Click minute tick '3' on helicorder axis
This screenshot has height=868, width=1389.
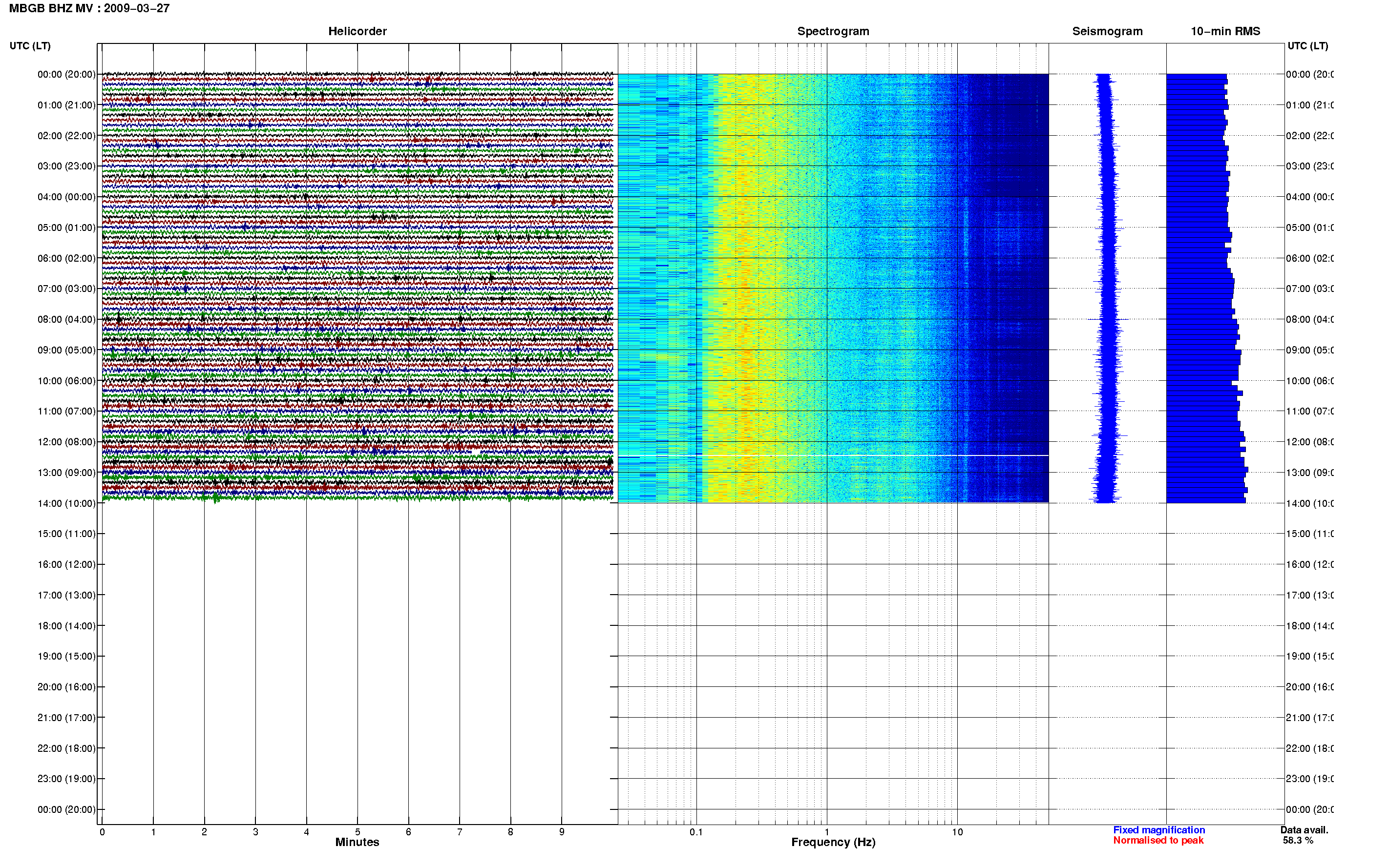[255, 832]
